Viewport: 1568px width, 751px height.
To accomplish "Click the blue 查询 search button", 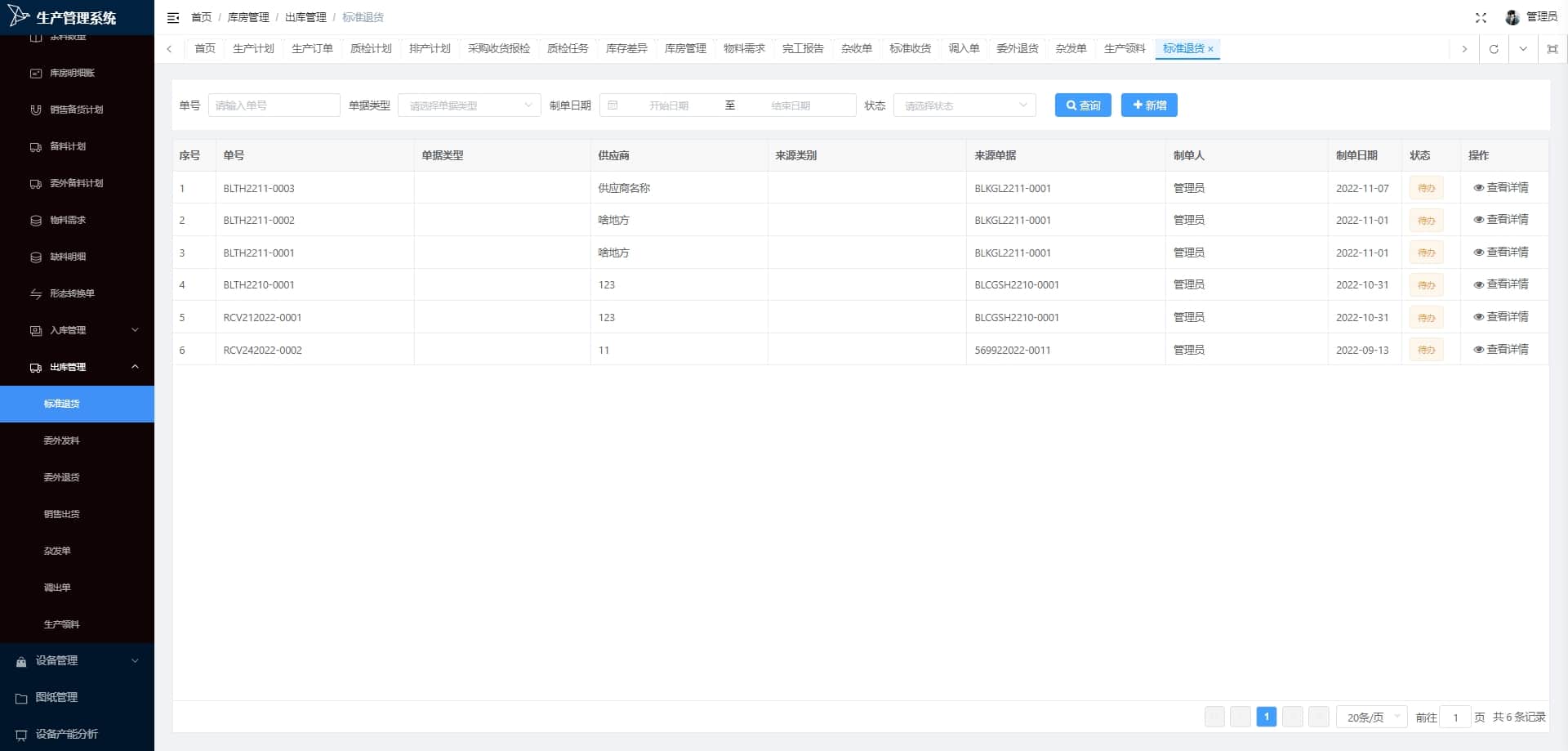I will pos(1083,105).
